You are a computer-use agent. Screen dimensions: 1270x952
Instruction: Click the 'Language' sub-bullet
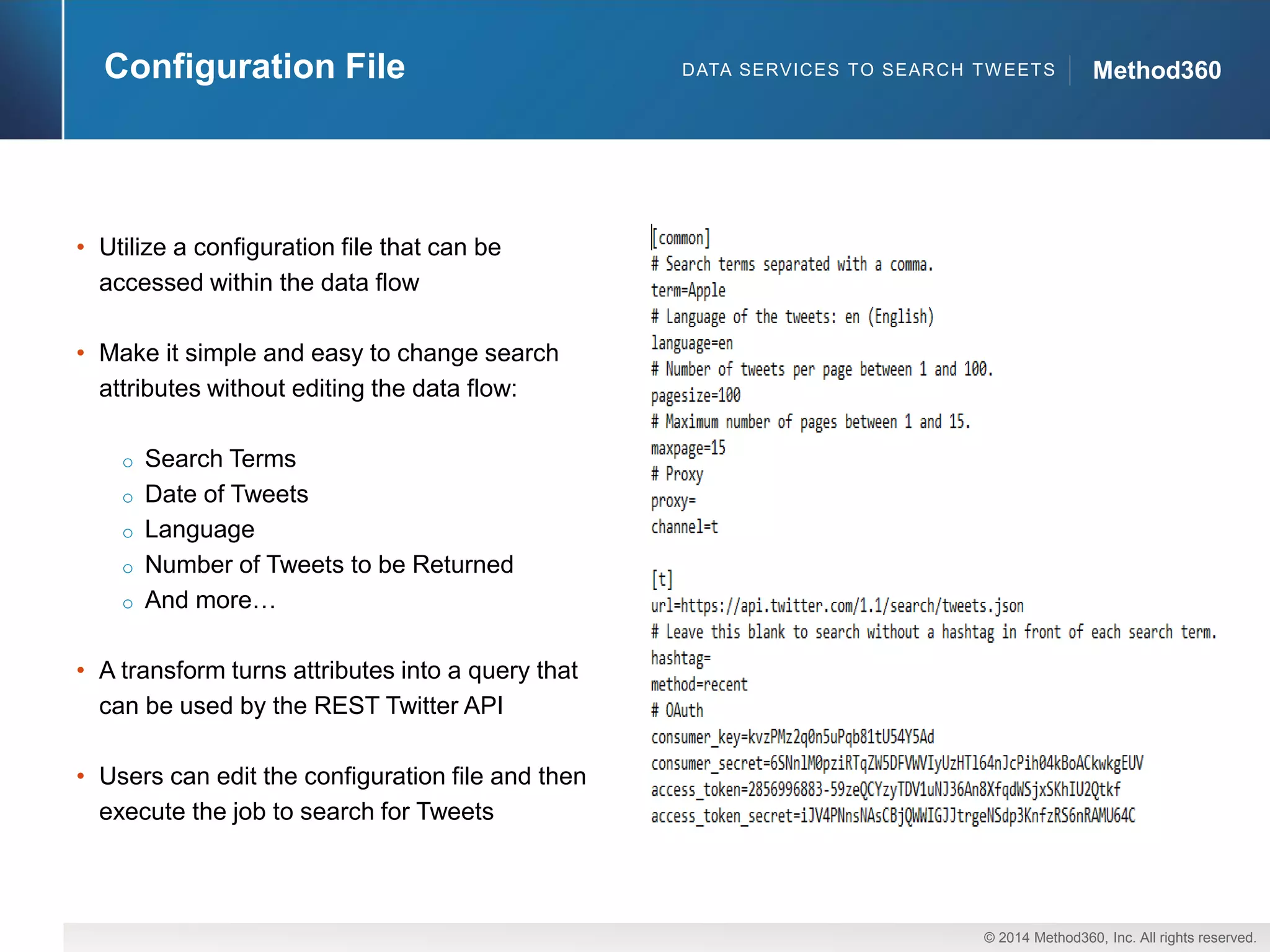tap(200, 530)
